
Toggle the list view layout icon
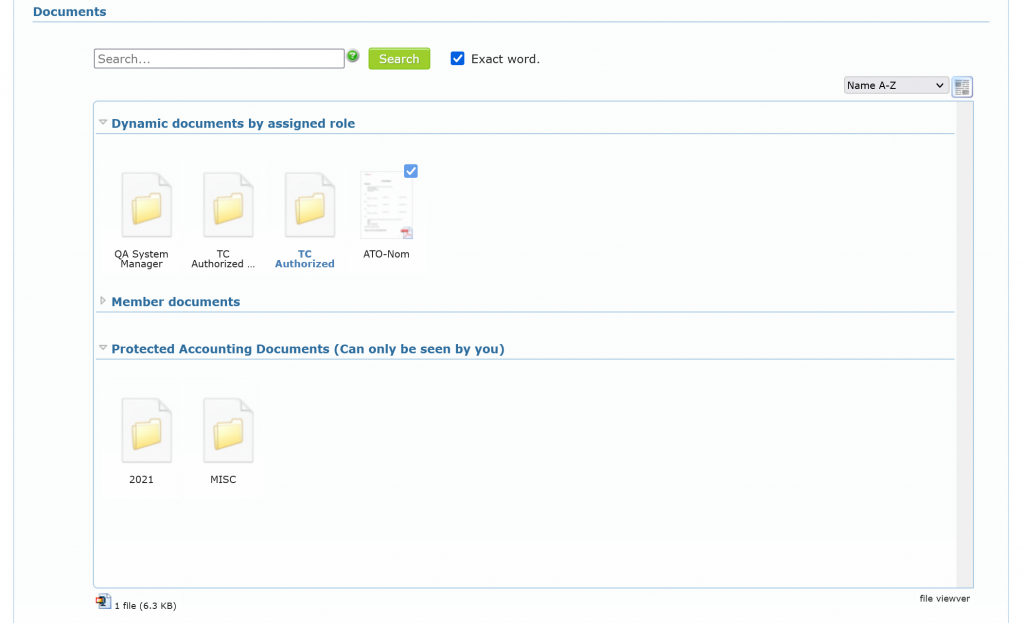click(x=962, y=87)
